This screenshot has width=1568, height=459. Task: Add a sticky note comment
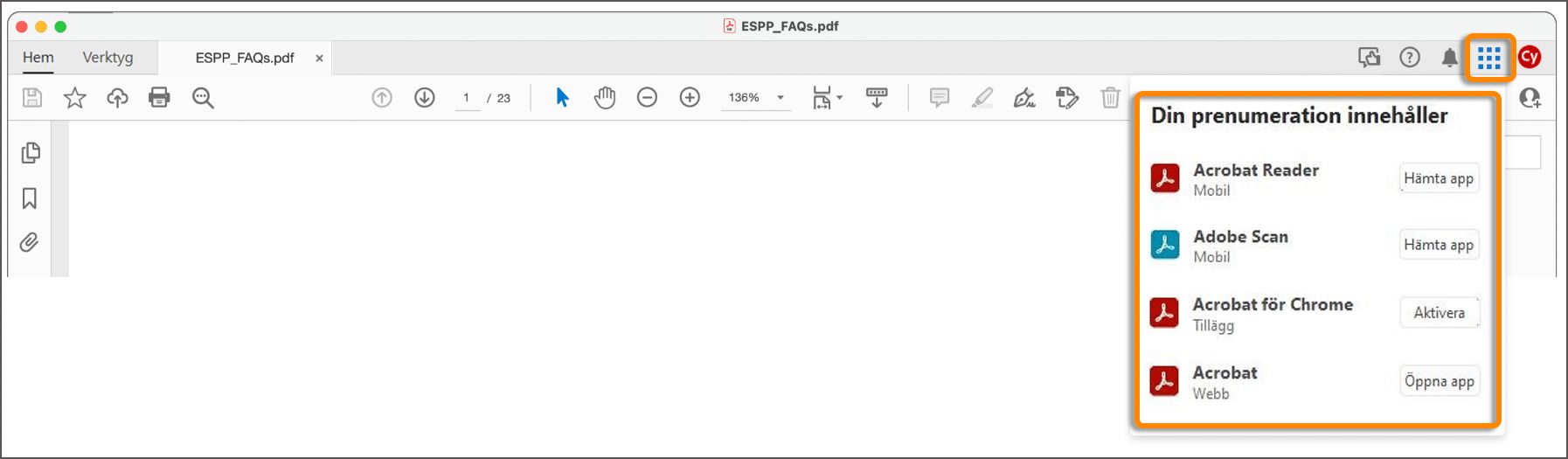(940, 98)
